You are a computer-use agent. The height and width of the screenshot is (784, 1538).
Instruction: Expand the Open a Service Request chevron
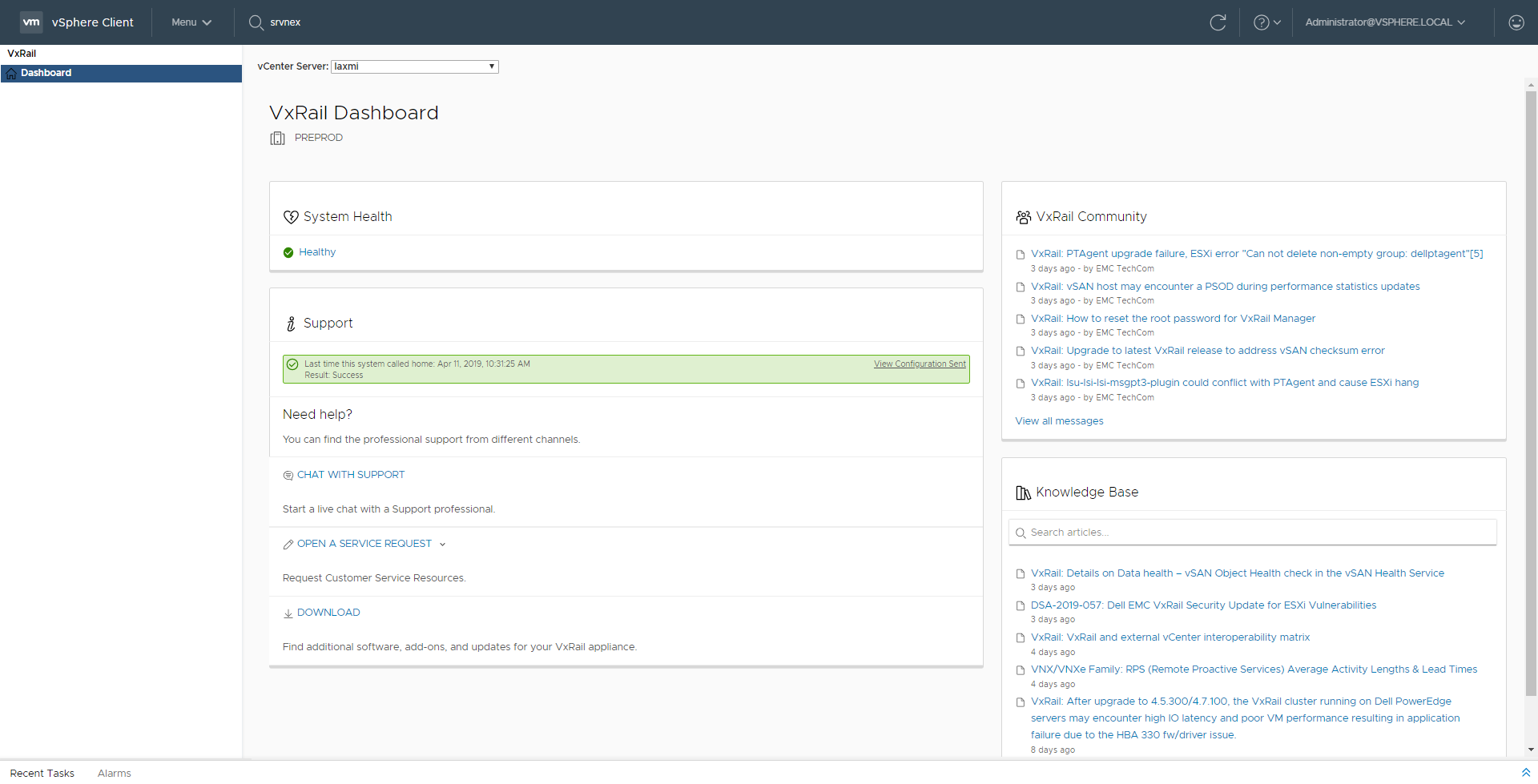point(442,545)
